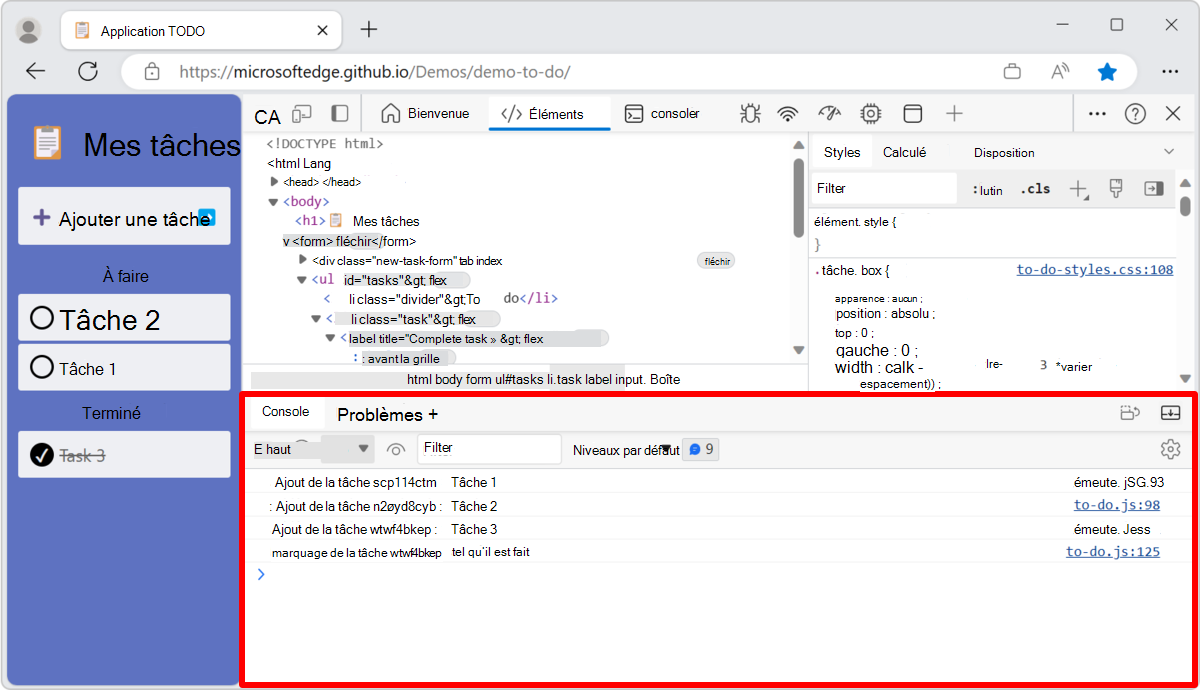This screenshot has width=1200, height=690.
Task: Open the read aloud icon in the address bar
Action: click(1060, 72)
